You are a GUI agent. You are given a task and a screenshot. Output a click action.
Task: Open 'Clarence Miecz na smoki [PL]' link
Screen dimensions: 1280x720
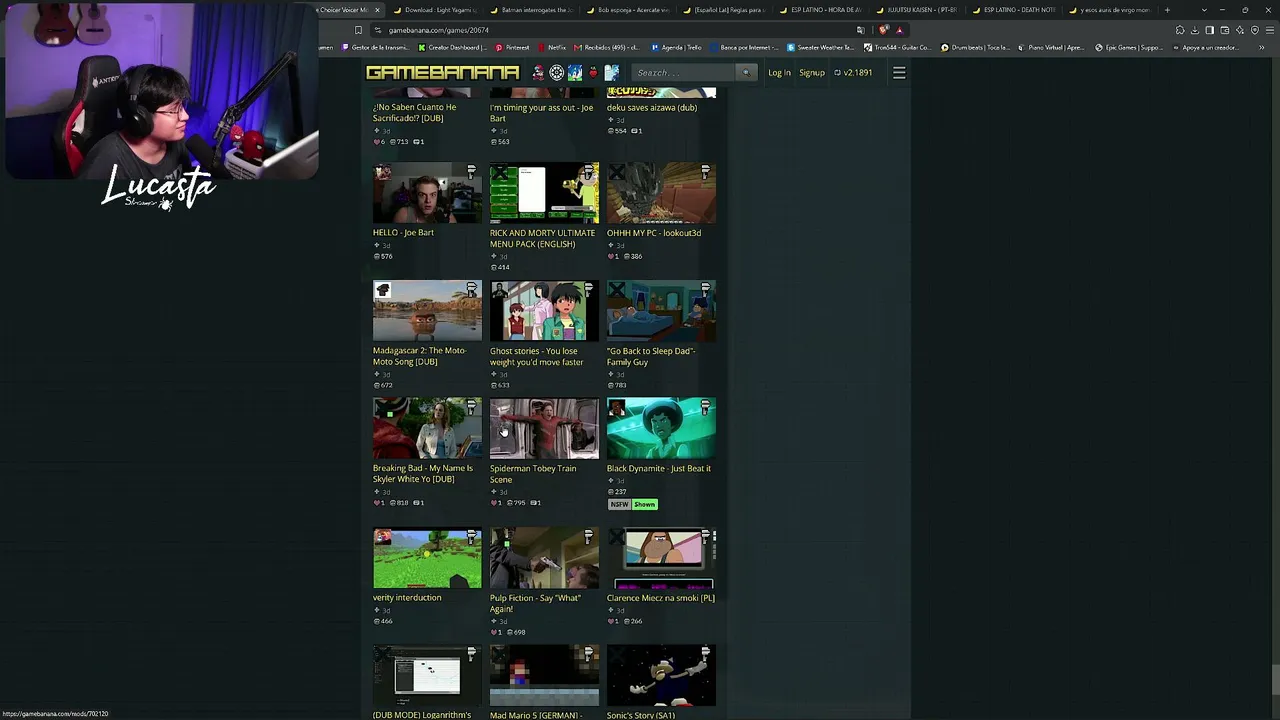[x=661, y=598]
